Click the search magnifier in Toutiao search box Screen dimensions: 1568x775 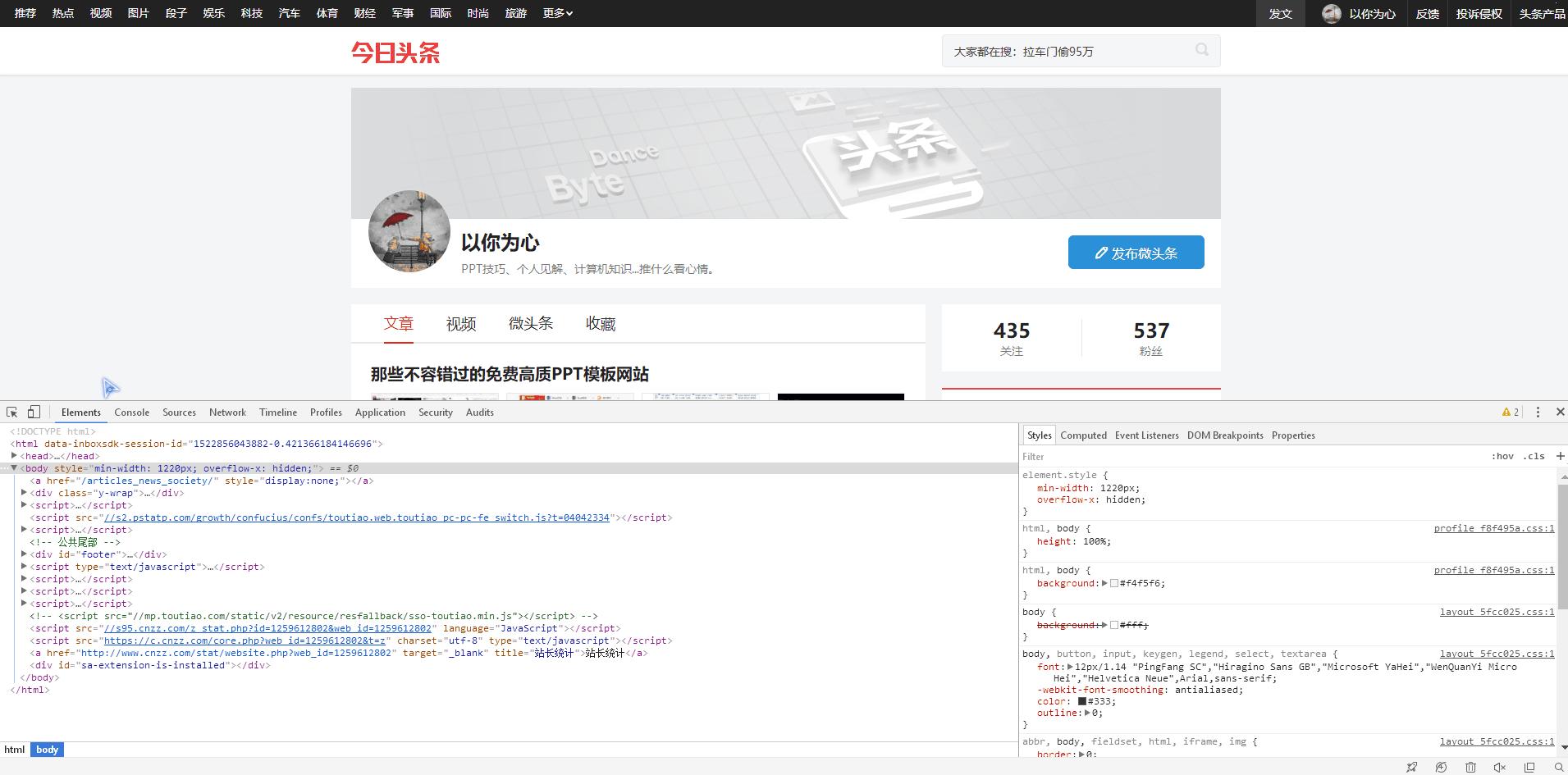point(1202,50)
